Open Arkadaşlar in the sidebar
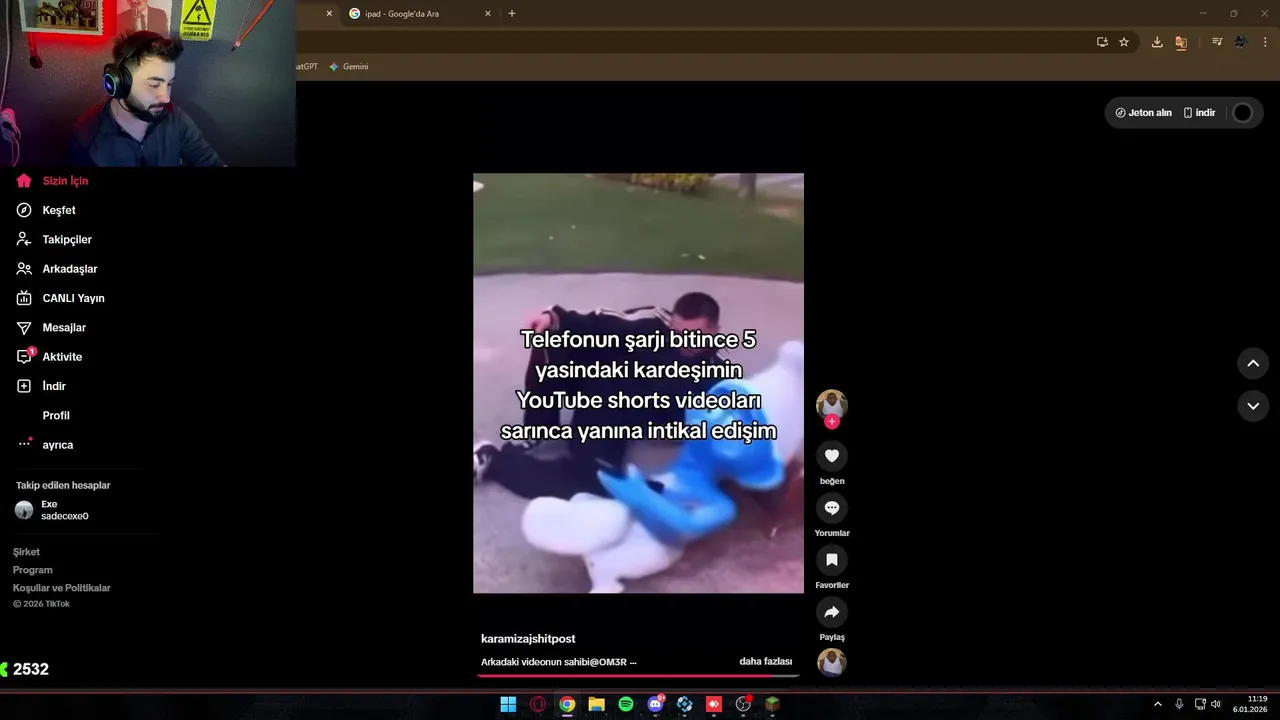 pos(70,269)
